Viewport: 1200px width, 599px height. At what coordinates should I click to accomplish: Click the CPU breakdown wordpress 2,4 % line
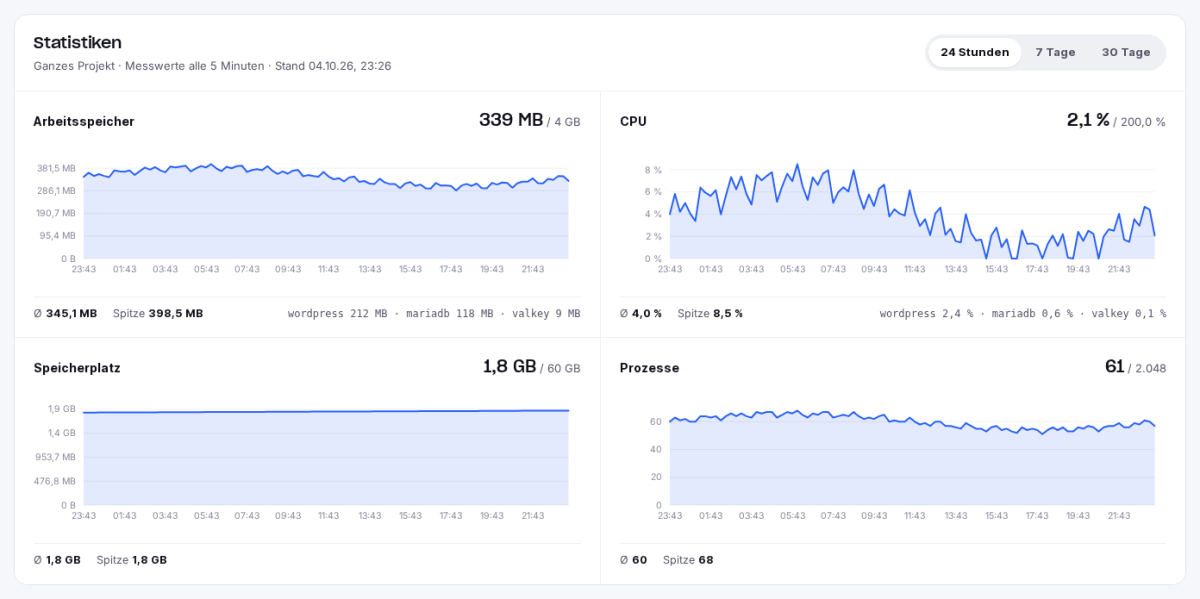[x=1023, y=313]
